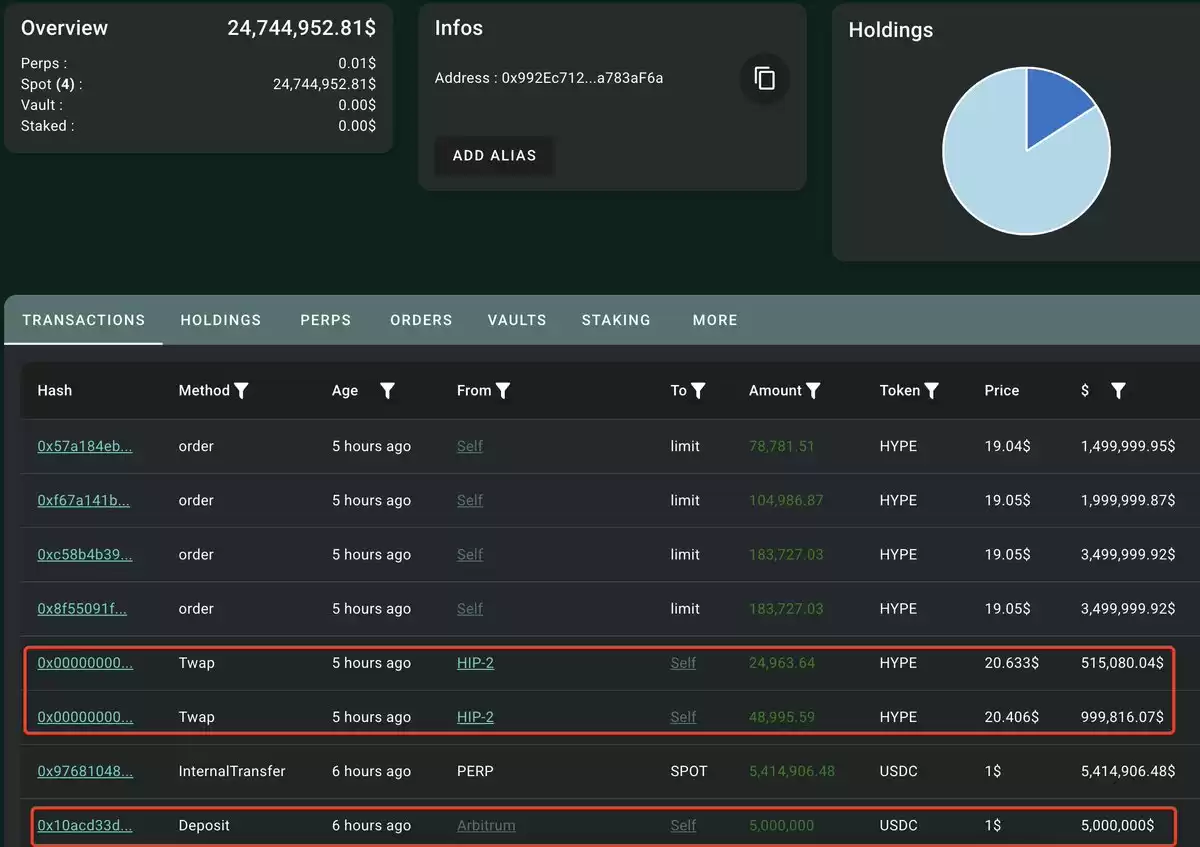
Task: Click the Holdings panel title
Action: [891, 30]
